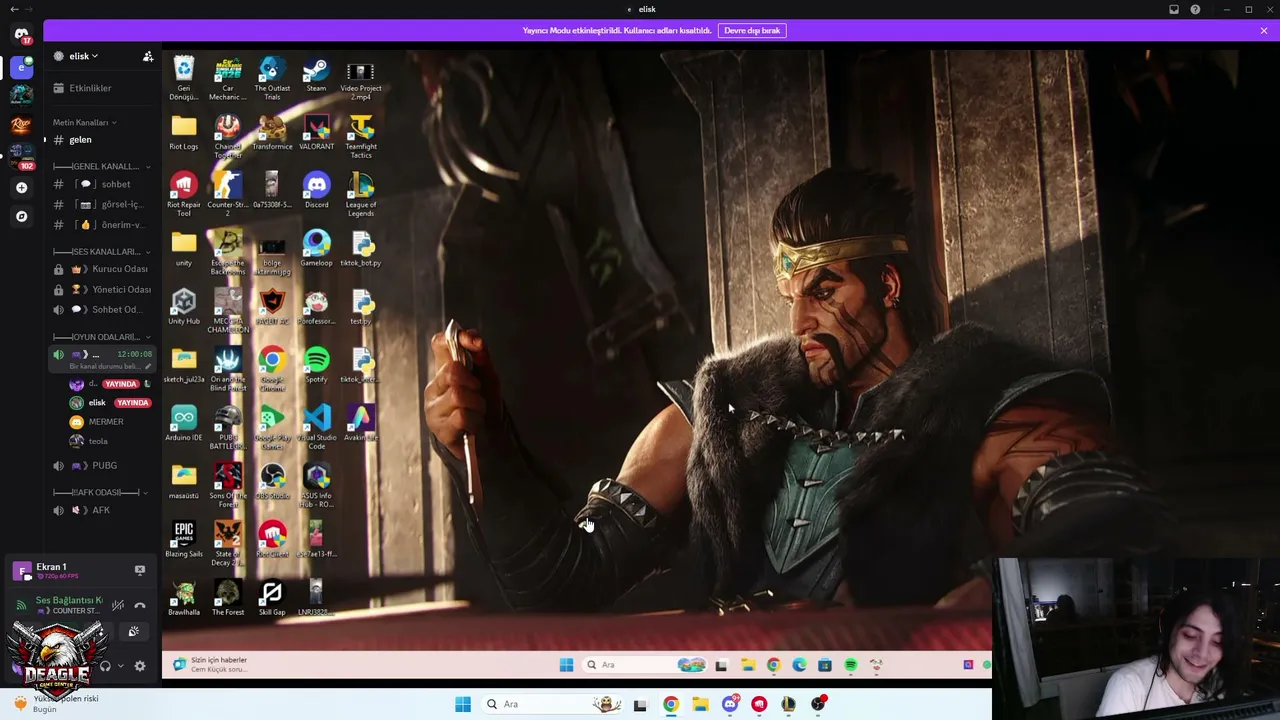Click Teamfight Tactics icon on streamed desktop
The width and height of the screenshot is (1280, 720).
[361, 137]
